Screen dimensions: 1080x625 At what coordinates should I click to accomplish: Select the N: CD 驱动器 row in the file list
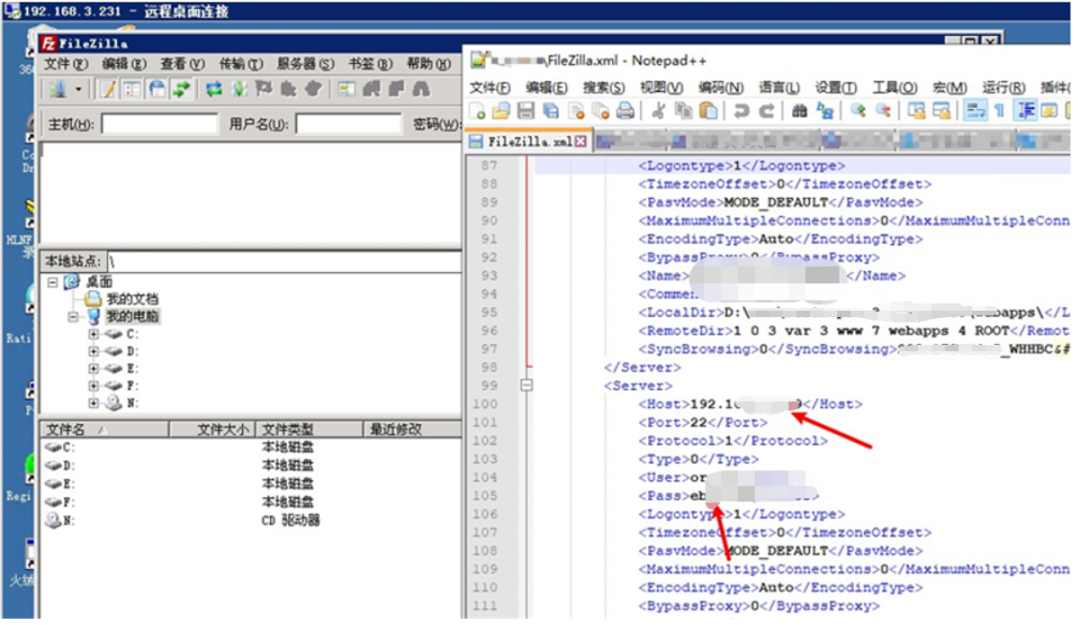pyautogui.click(x=251, y=521)
